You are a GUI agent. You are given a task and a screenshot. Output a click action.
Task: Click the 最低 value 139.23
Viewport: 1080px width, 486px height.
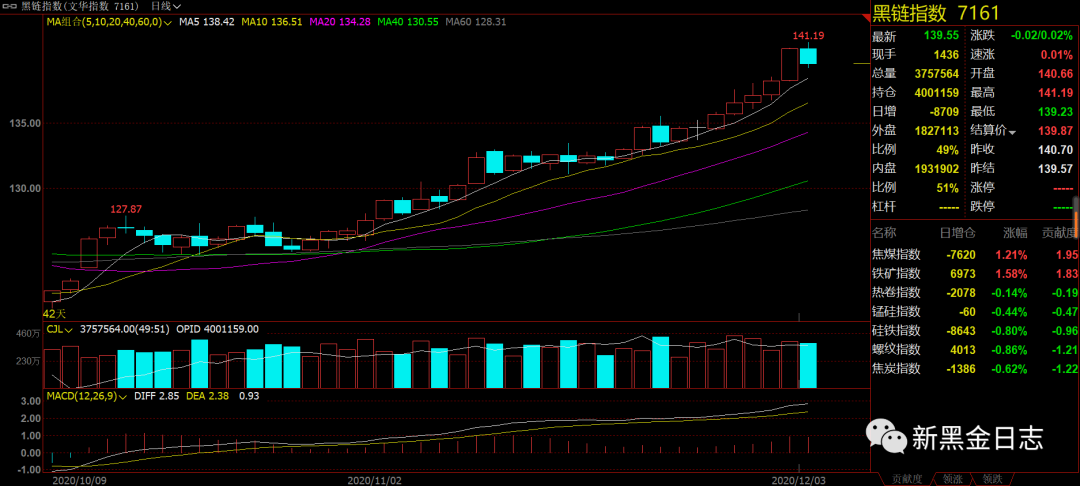click(x=1057, y=112)
